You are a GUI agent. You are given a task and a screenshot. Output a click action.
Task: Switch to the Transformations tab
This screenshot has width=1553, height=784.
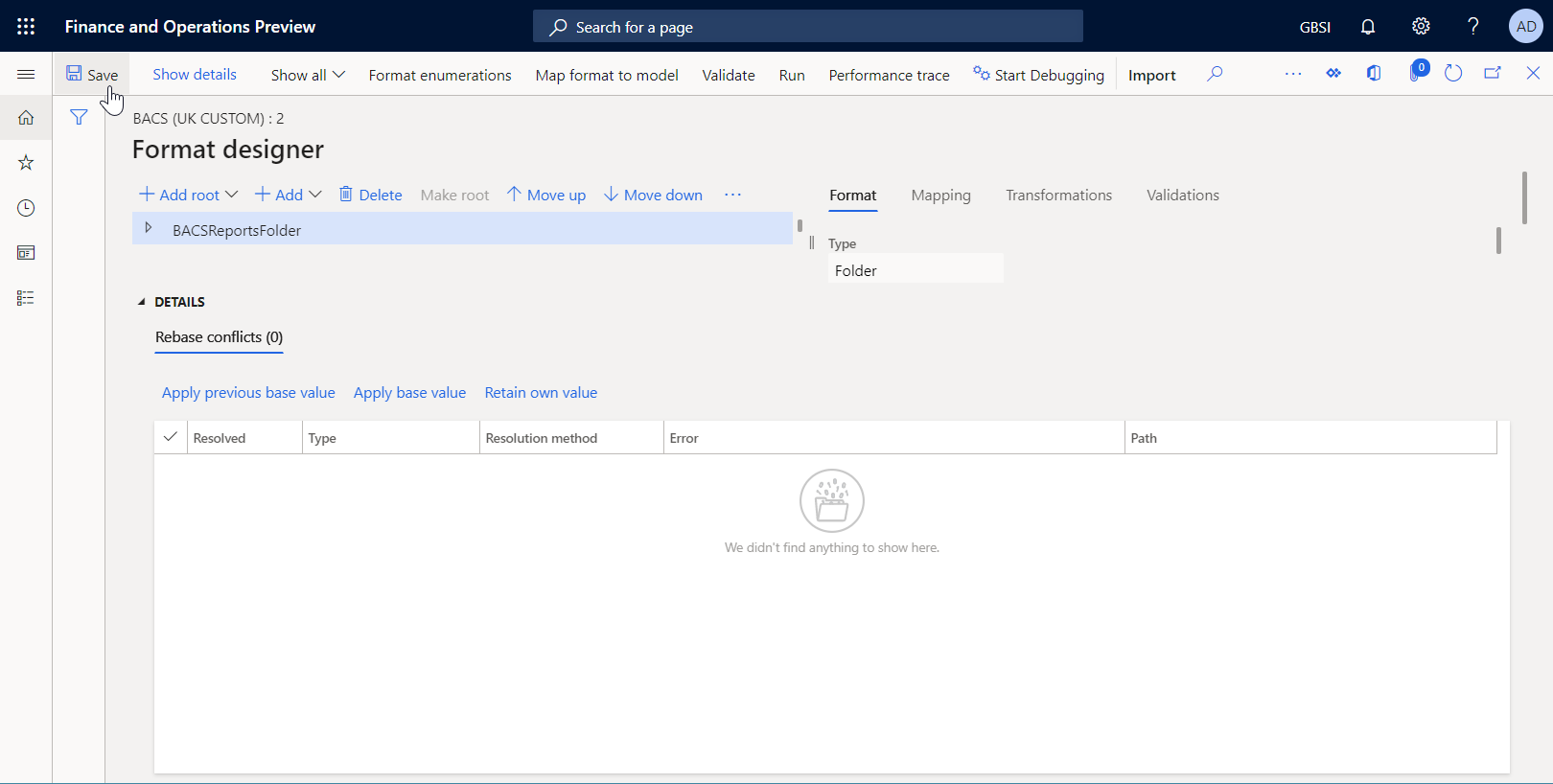coord(1058,196)
